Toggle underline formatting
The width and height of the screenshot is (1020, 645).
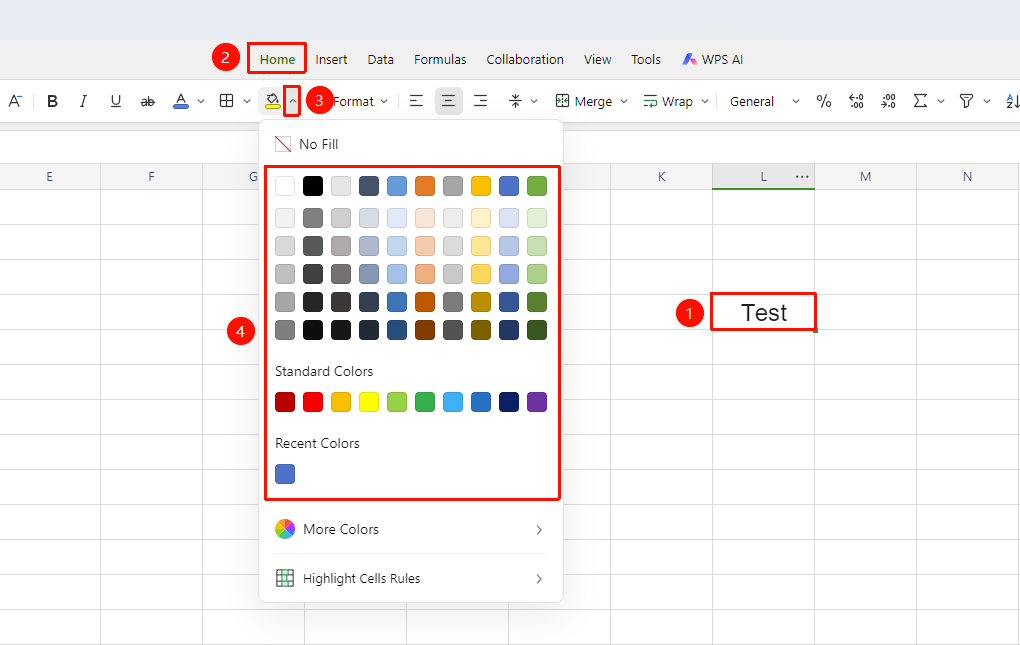[x=116, y=101]
